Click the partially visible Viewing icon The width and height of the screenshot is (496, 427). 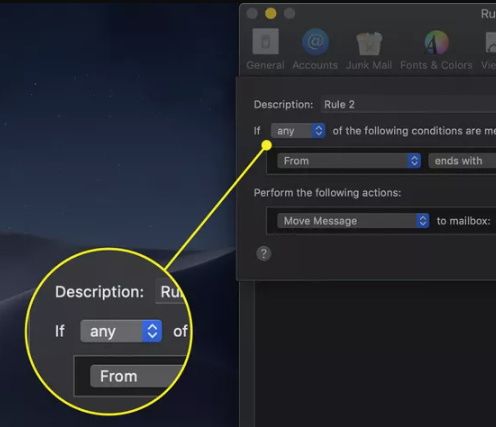pos(490,42)
